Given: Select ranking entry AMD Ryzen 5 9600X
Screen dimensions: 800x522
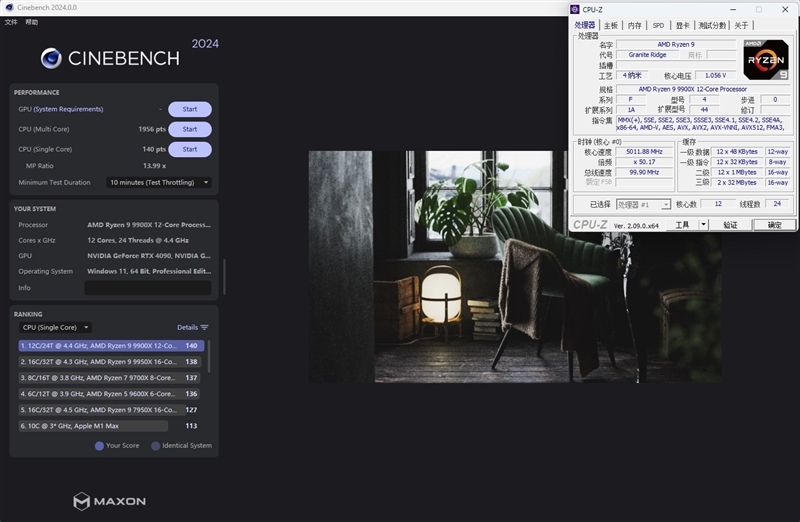Looking at the screenshot, I should tap(109, 394).
